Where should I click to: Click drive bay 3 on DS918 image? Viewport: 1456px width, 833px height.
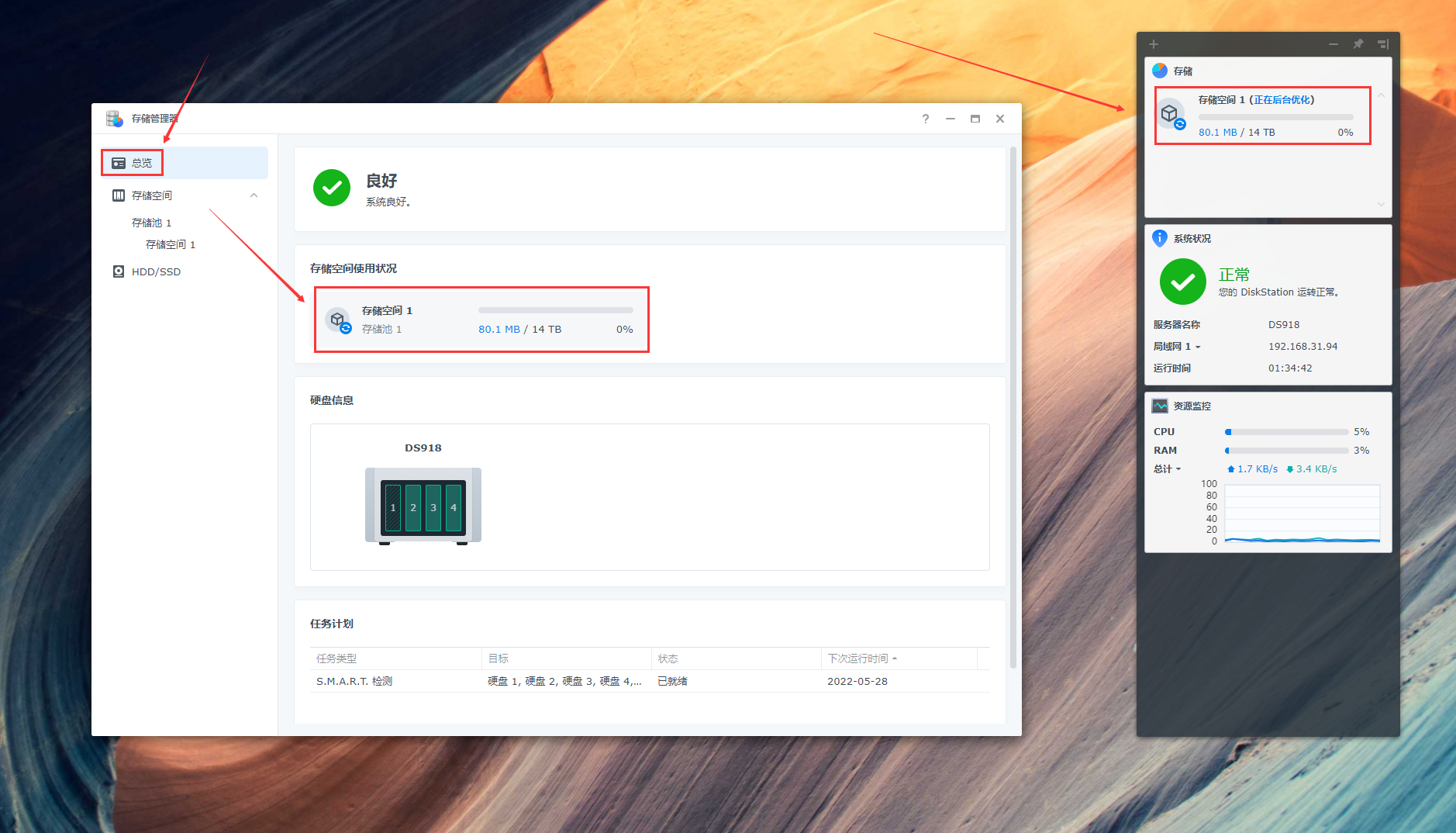[x=433, y=507]
